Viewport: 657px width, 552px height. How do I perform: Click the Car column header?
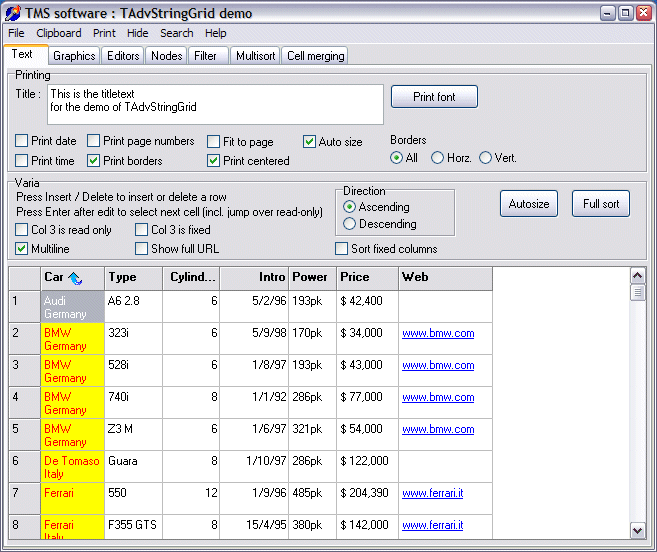[x=72, y=278]
